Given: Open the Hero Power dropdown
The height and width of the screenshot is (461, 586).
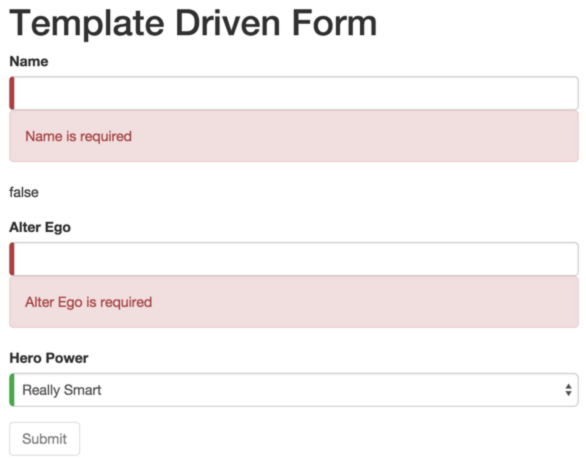Looking at the screenshot, I should 294,390.
